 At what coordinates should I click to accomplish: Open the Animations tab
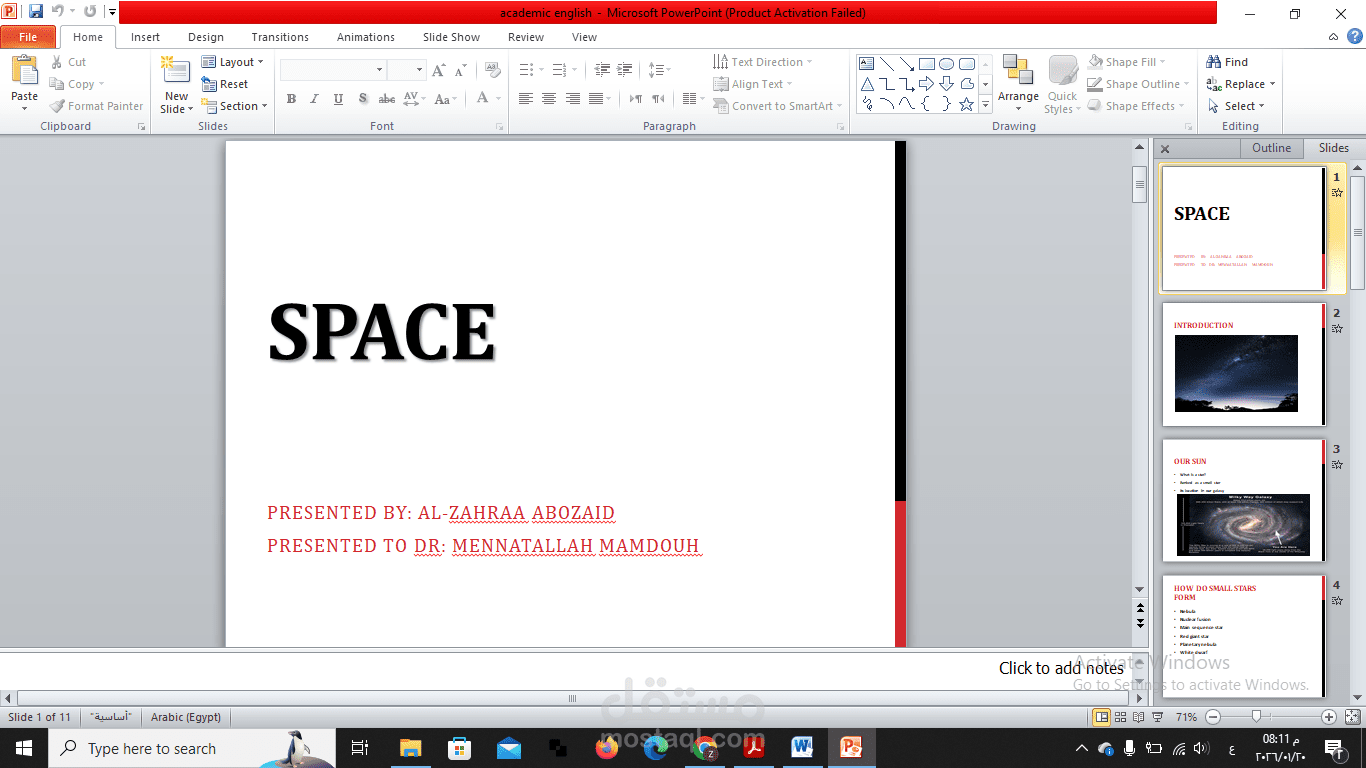coord(366,37)
